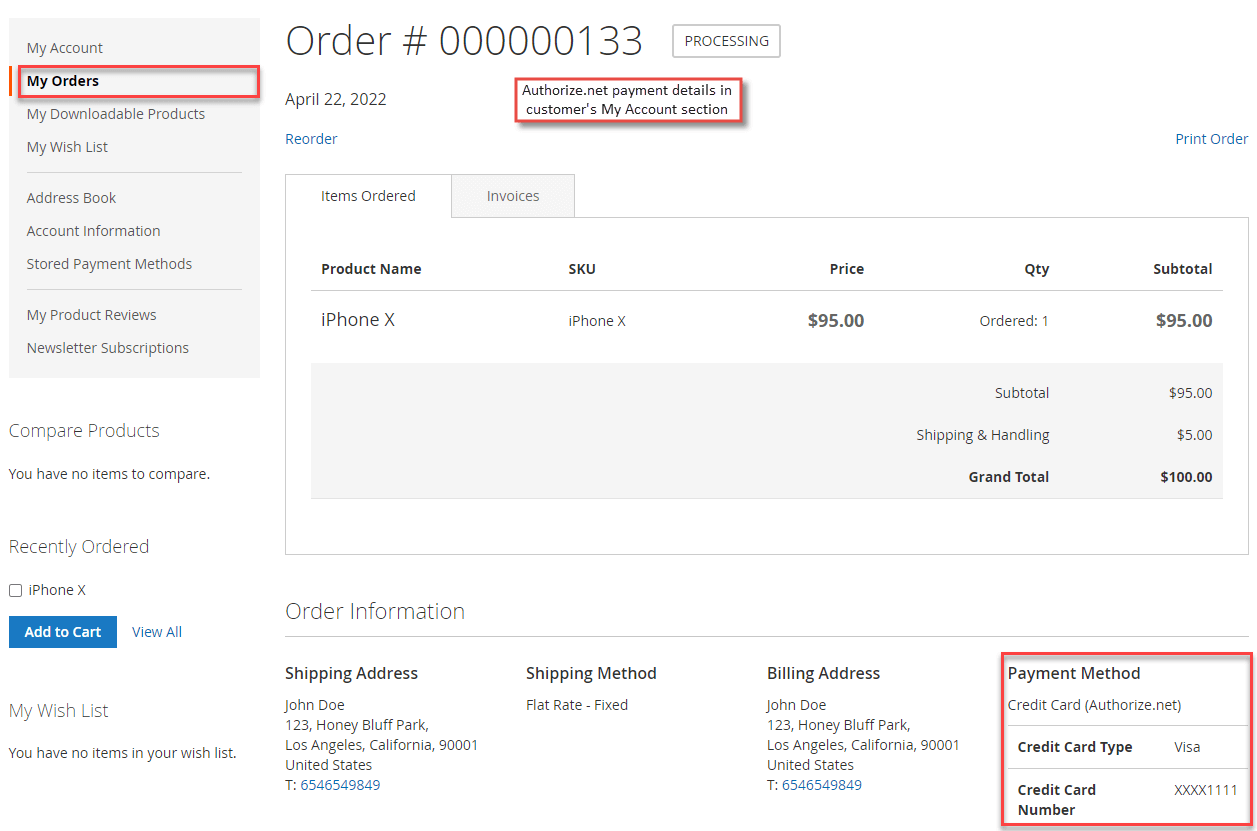
Task: Print the order using Print Order
Action: coord(1211,138)
